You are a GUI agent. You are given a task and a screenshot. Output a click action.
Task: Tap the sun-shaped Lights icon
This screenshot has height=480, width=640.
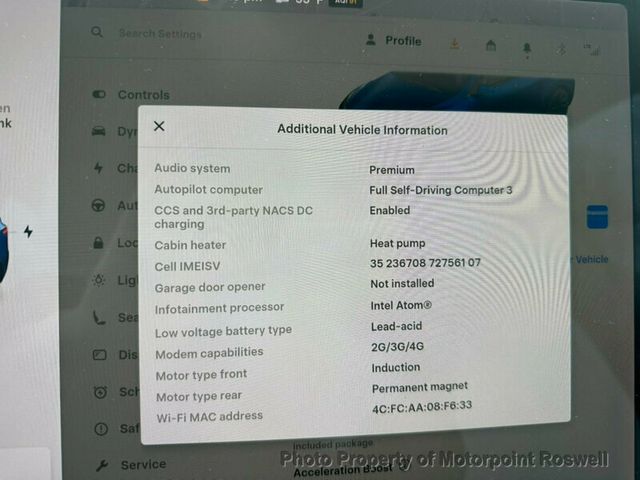tap(99, 280)
